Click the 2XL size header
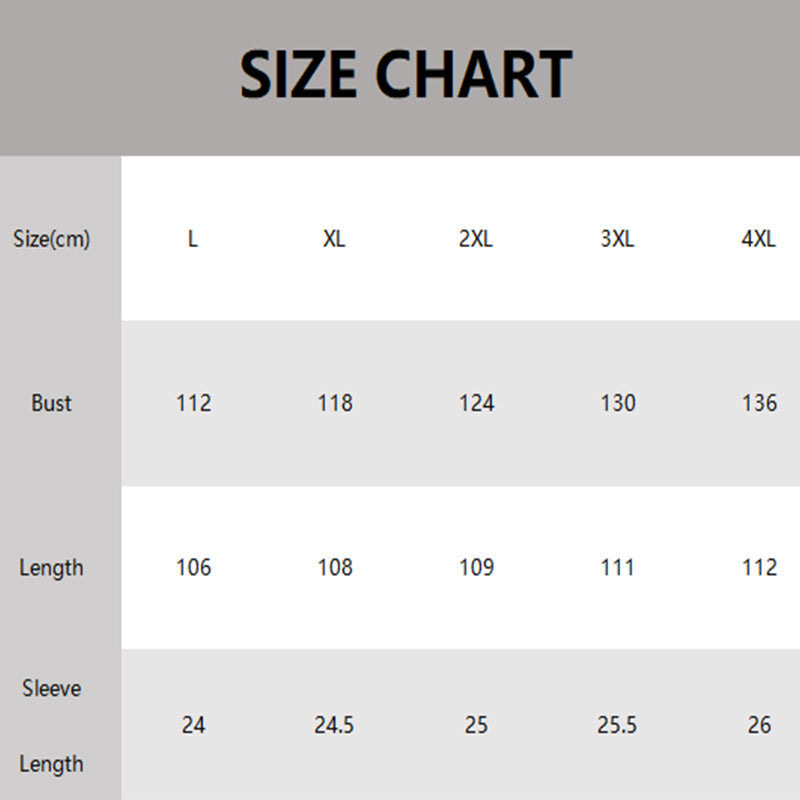This screenshot has height=800, width=800. 476,240
